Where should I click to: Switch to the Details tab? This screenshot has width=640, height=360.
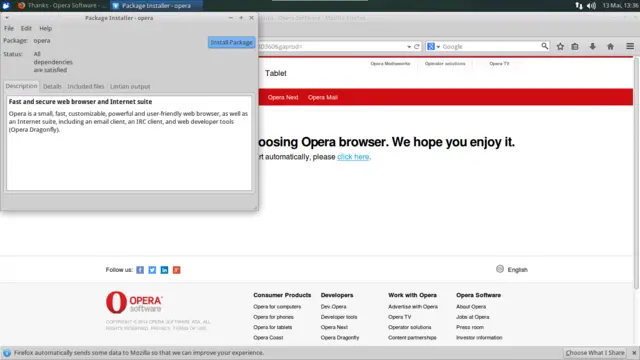click(52, 87)
